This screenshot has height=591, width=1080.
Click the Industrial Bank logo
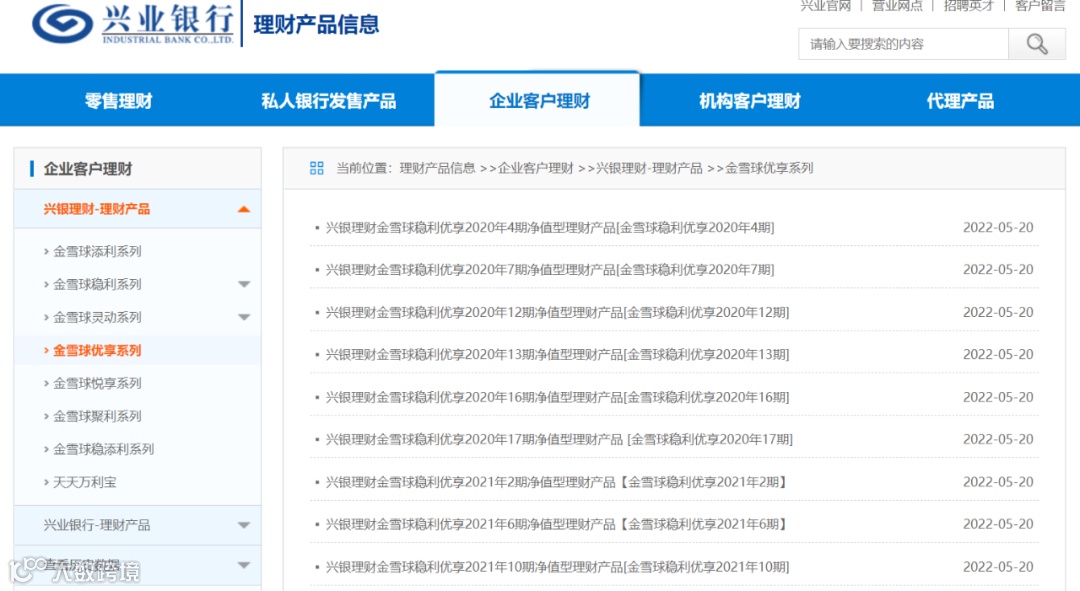pyautogui.click(x=133, y=24)
